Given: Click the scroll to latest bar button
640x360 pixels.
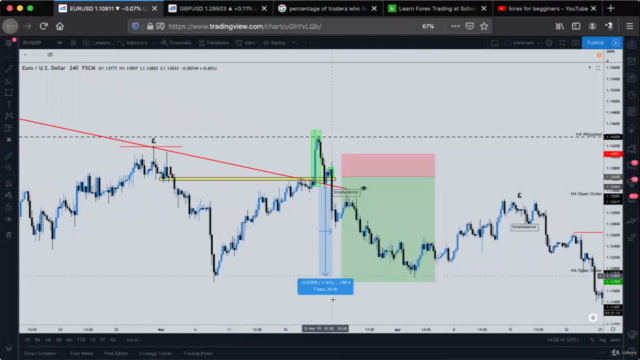Looking at the screenshot, I should (593, 318).
